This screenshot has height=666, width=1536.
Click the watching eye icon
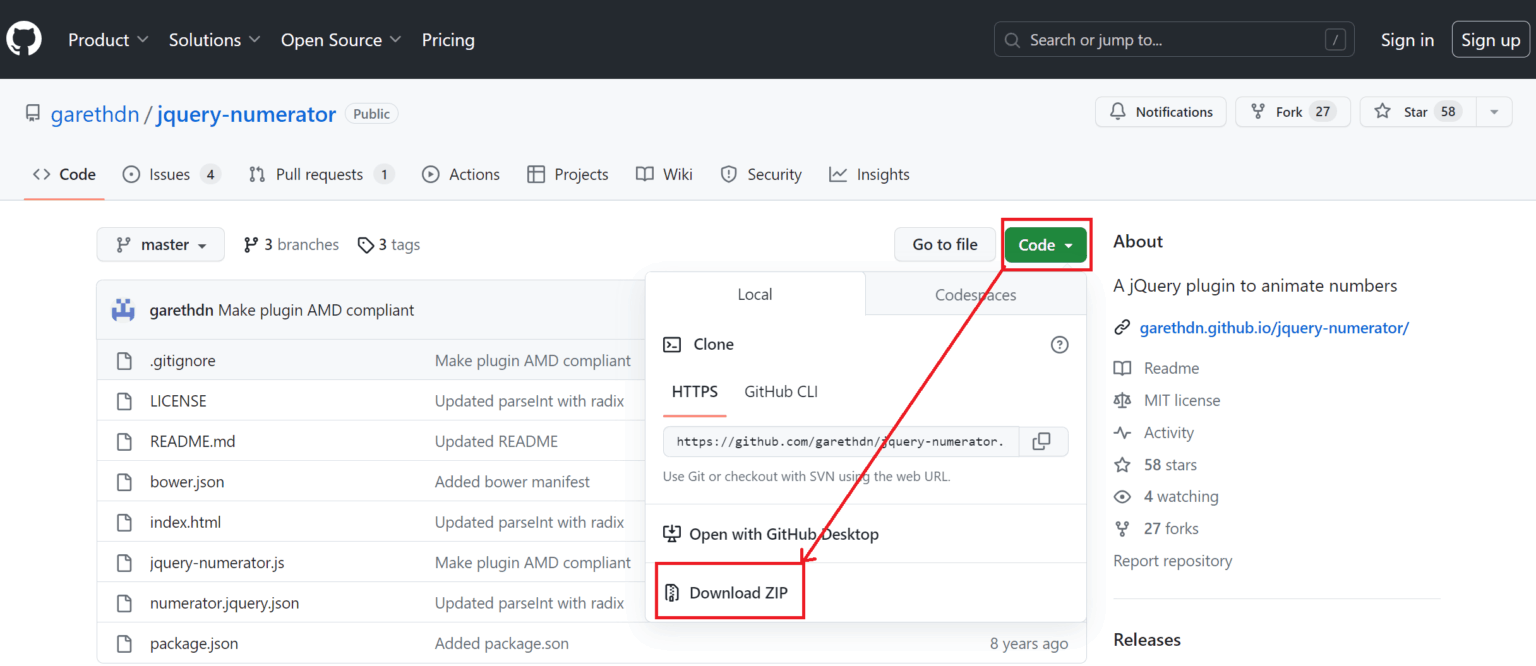[x=1122, y=496]
